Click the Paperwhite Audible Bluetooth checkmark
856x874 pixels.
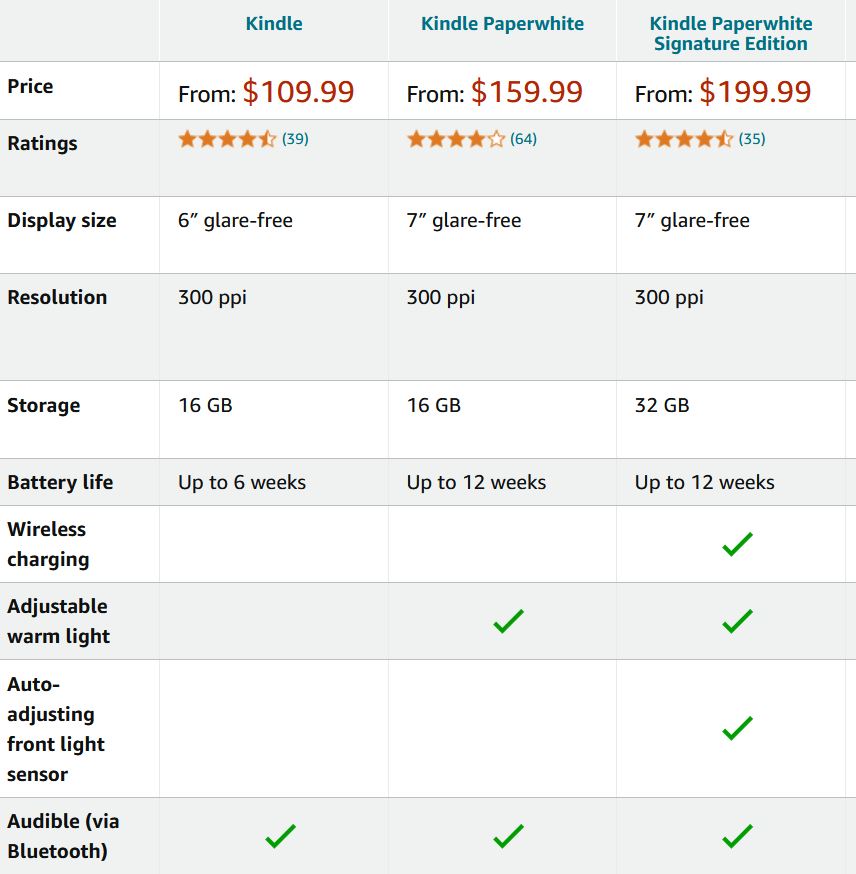pos(508,836)
